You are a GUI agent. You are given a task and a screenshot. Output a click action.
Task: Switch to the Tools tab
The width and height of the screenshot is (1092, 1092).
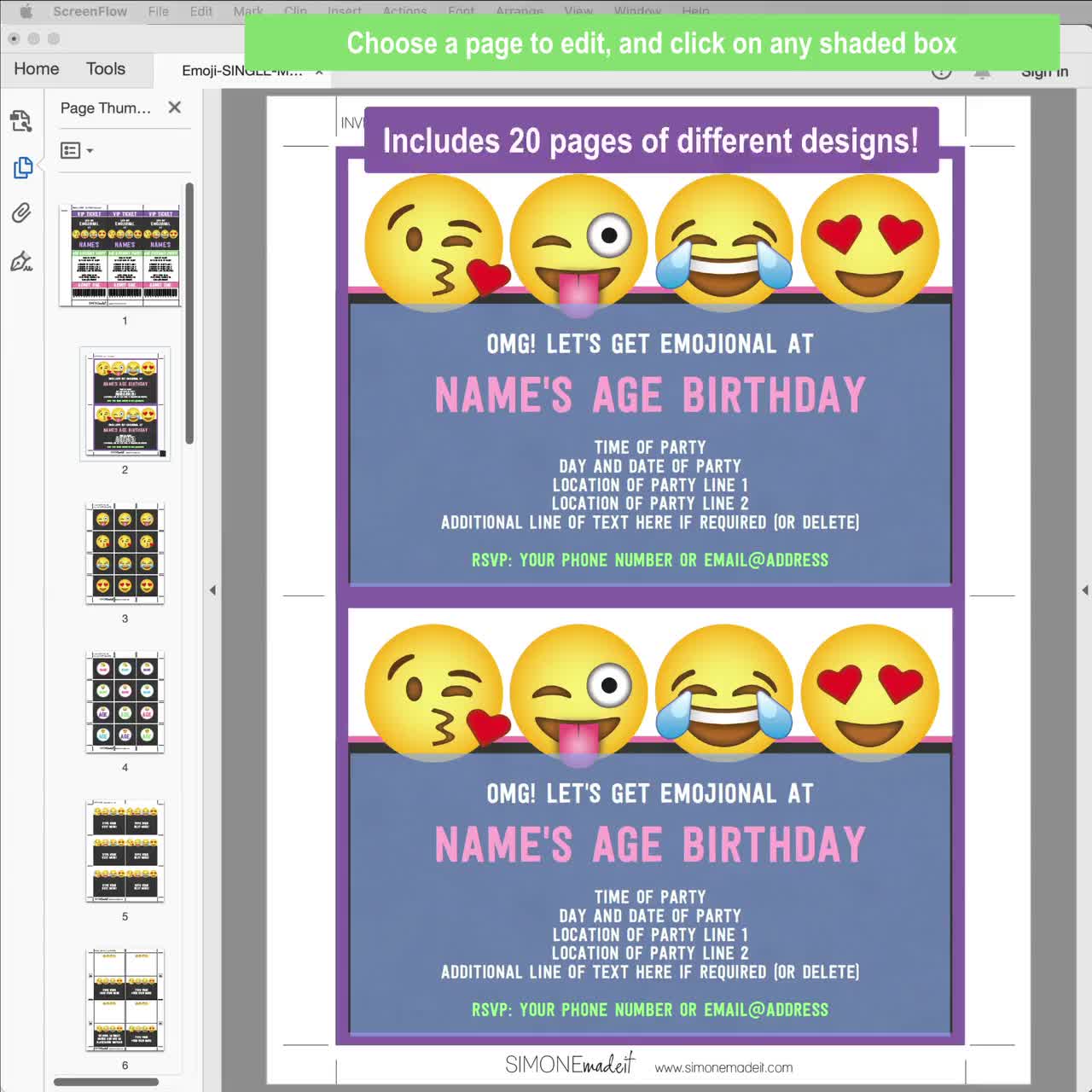click(106, 69)
